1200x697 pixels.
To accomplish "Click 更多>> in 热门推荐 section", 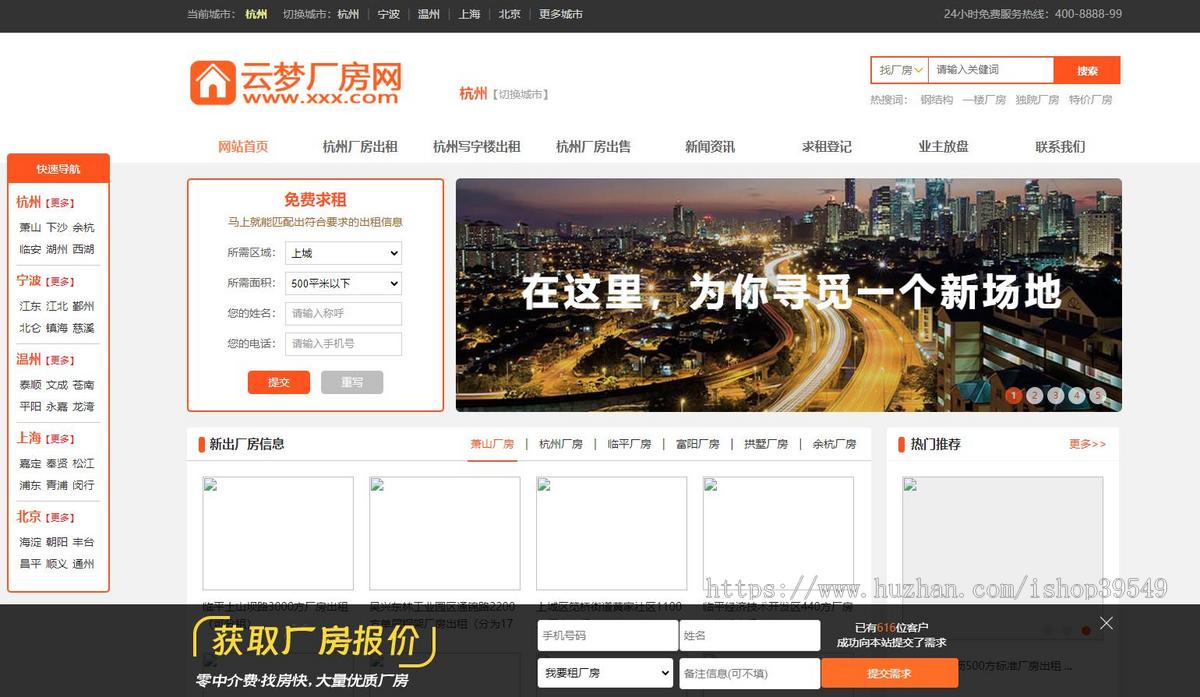I will click(1087, 444).
